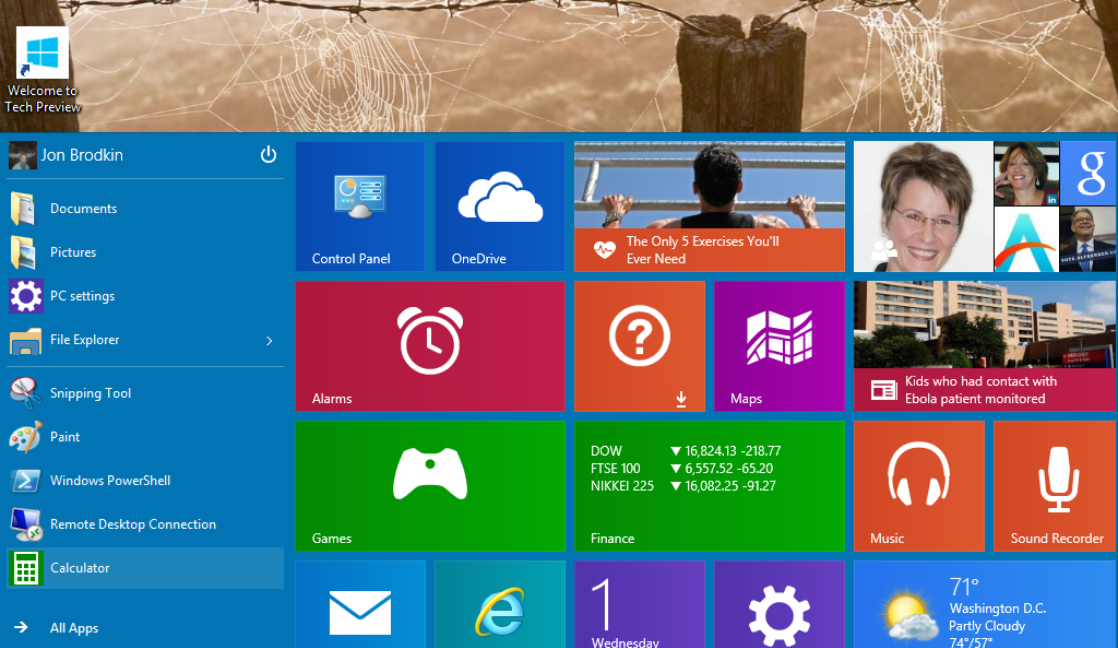Click the power button icon
The width and height of the screenshot is (1118, 648).
268,155
